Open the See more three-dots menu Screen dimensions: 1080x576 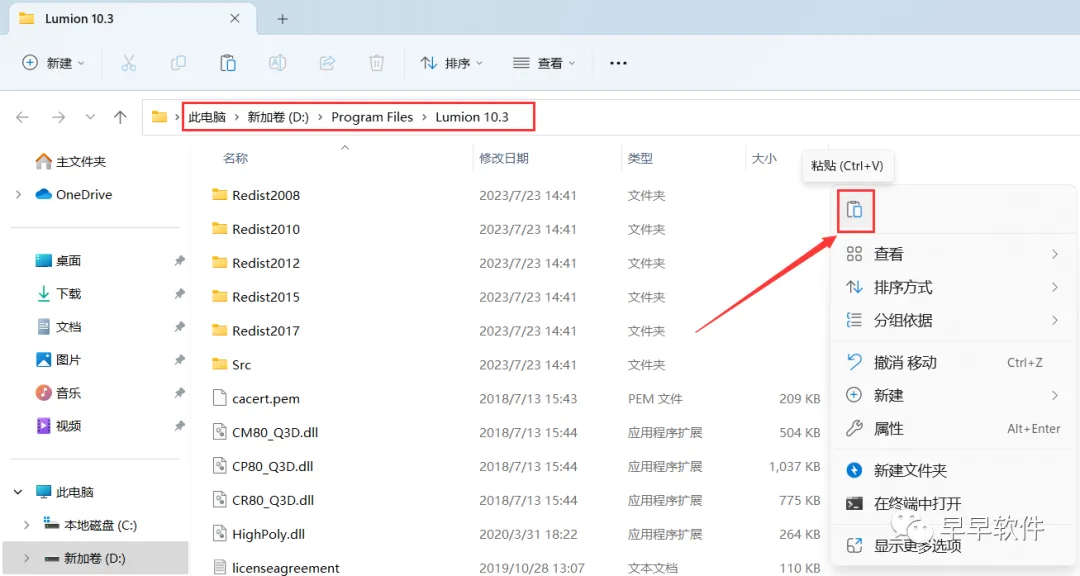[619, 63]
